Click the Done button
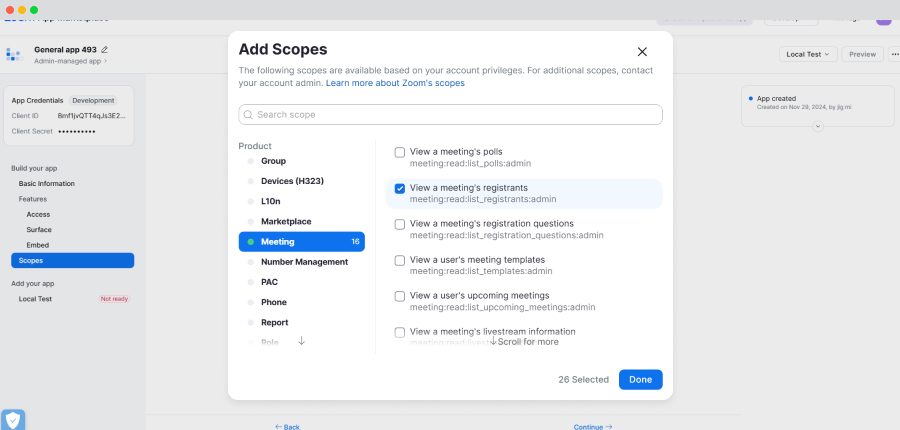 tap(641, 379)
